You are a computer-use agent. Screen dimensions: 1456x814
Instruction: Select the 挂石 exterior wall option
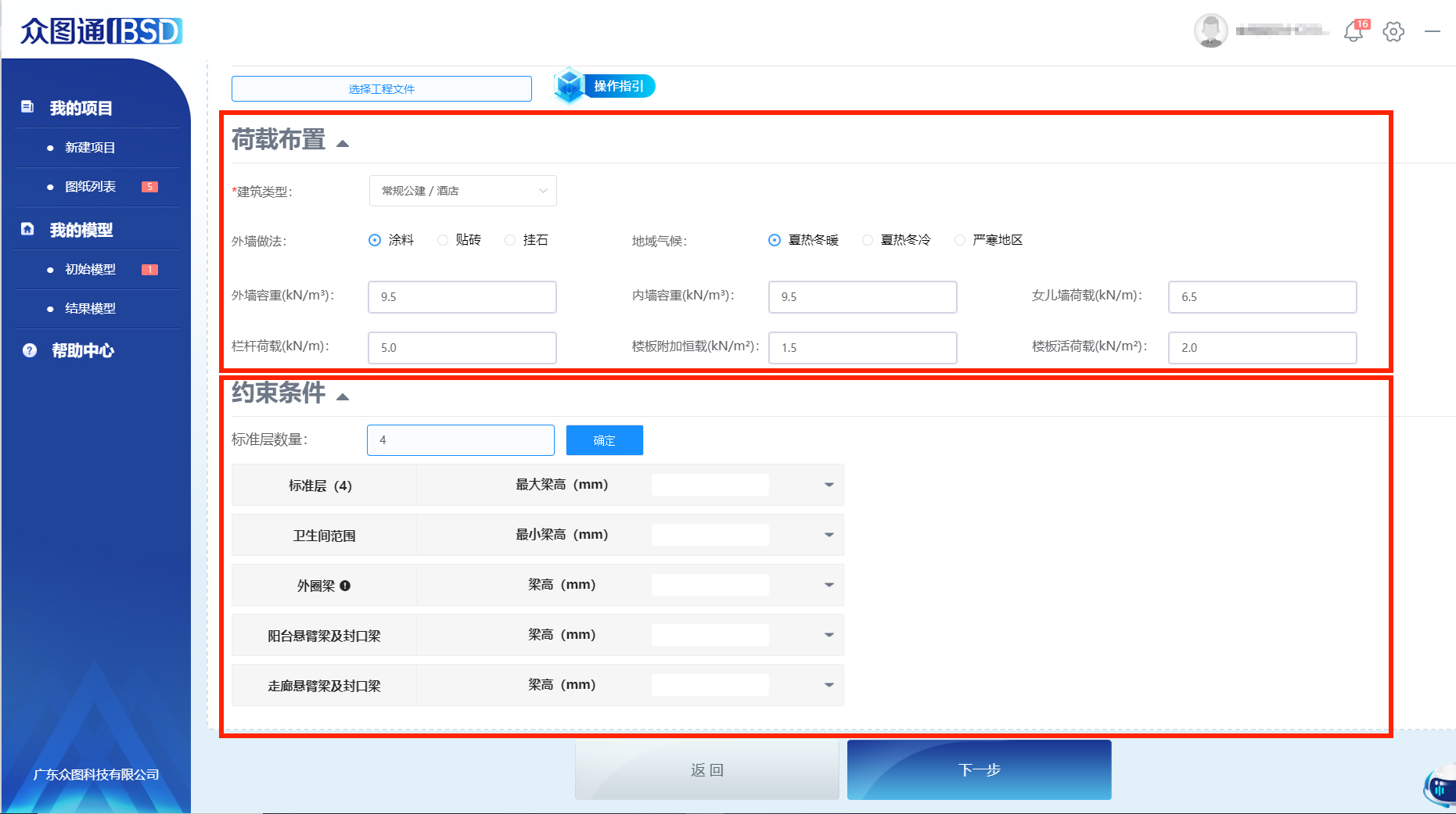point(511,240)
